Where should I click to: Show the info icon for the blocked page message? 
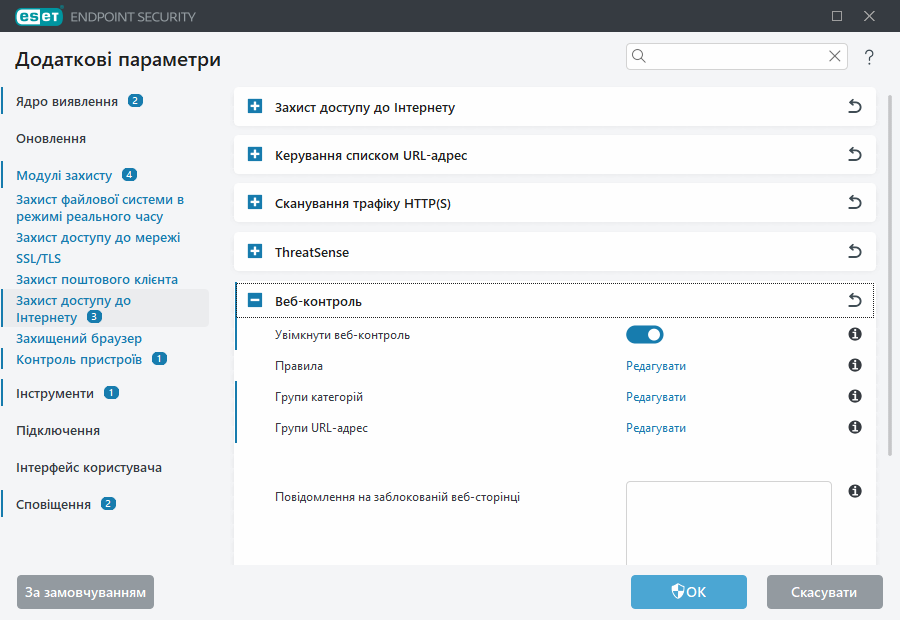855,491
